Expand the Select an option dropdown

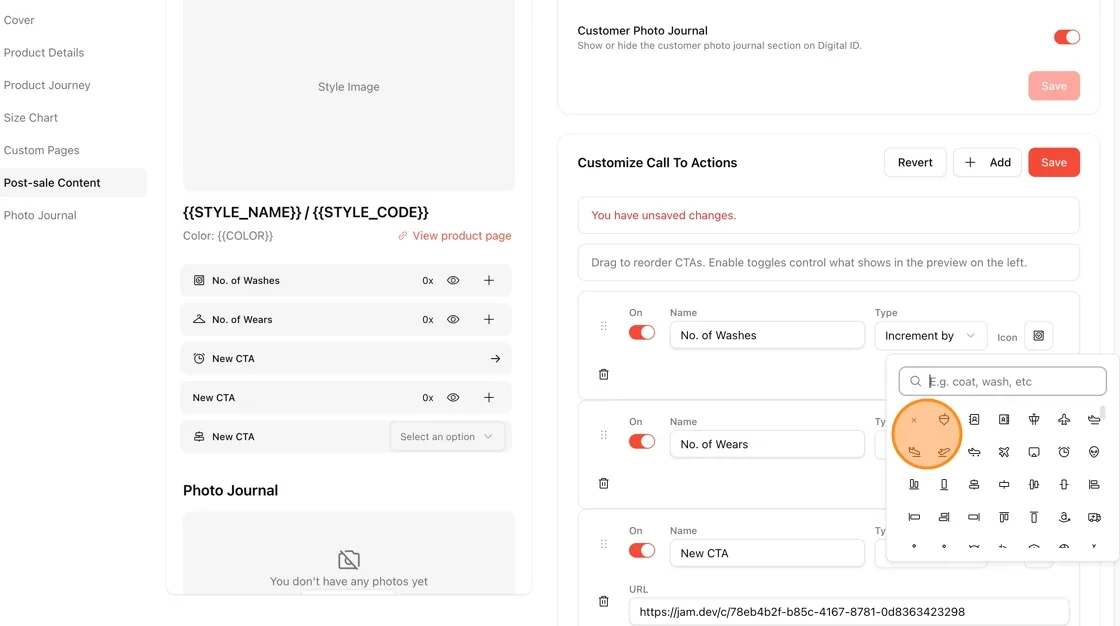coord(447,437)
